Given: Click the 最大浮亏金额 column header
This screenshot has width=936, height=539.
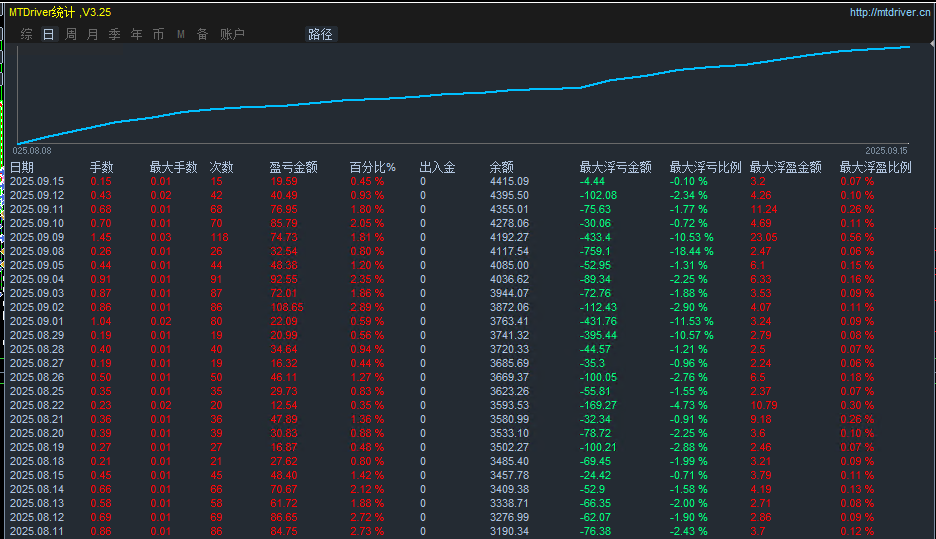Looking at the screenshot, I should 615,167.
